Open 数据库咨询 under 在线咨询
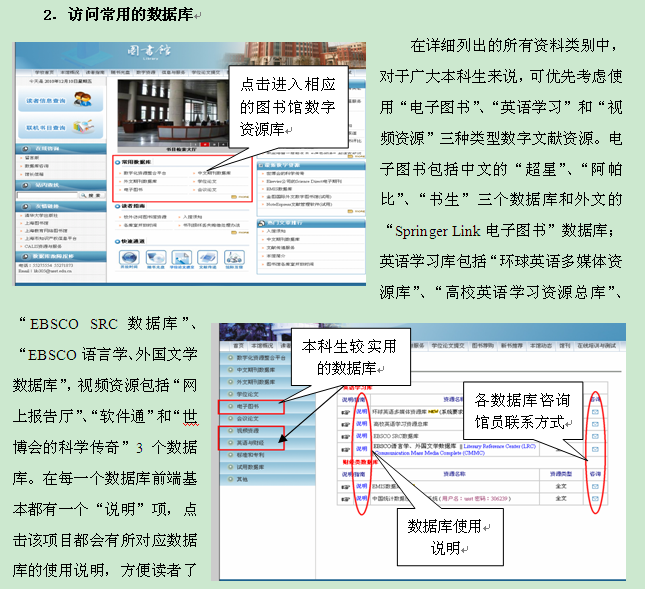The width and height of the screenshot is (645, 589). tap(36, 166)
